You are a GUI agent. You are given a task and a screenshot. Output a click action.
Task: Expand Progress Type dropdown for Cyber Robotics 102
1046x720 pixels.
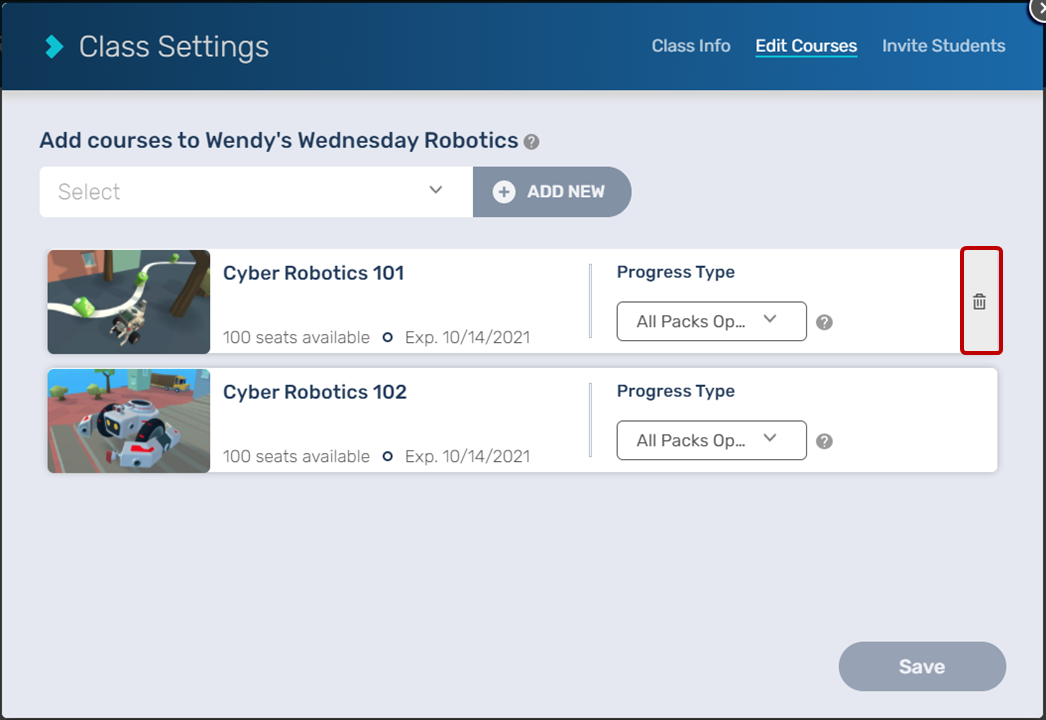(711, 440)
